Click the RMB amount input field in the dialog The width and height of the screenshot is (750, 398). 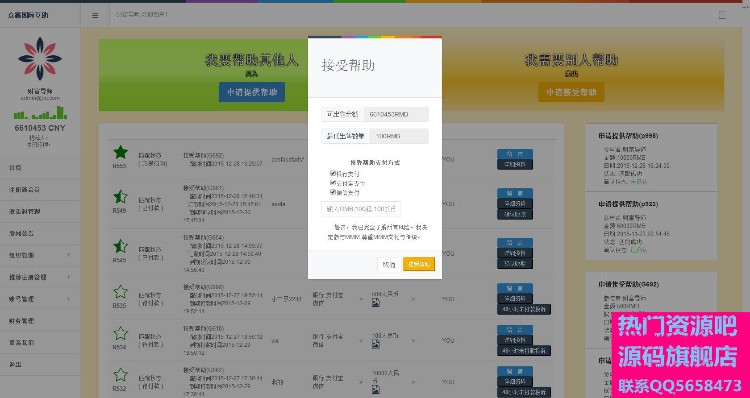coord(361,209)
